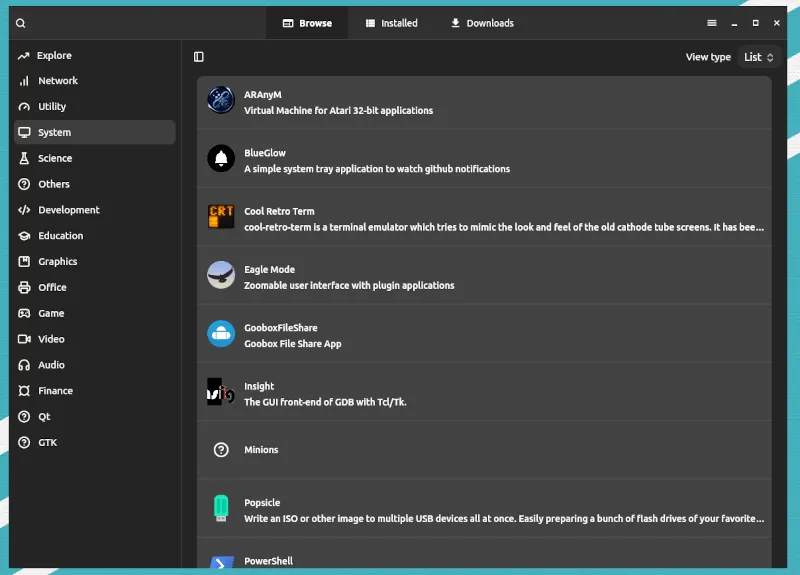The width and height of the screenshot is (800, 575).
Task: Toggle the sidebar panel button
Action: (x=199, y=57)
